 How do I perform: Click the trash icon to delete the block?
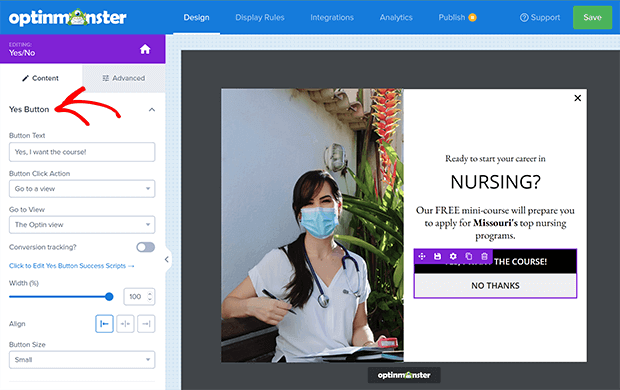tap(484, 256)
